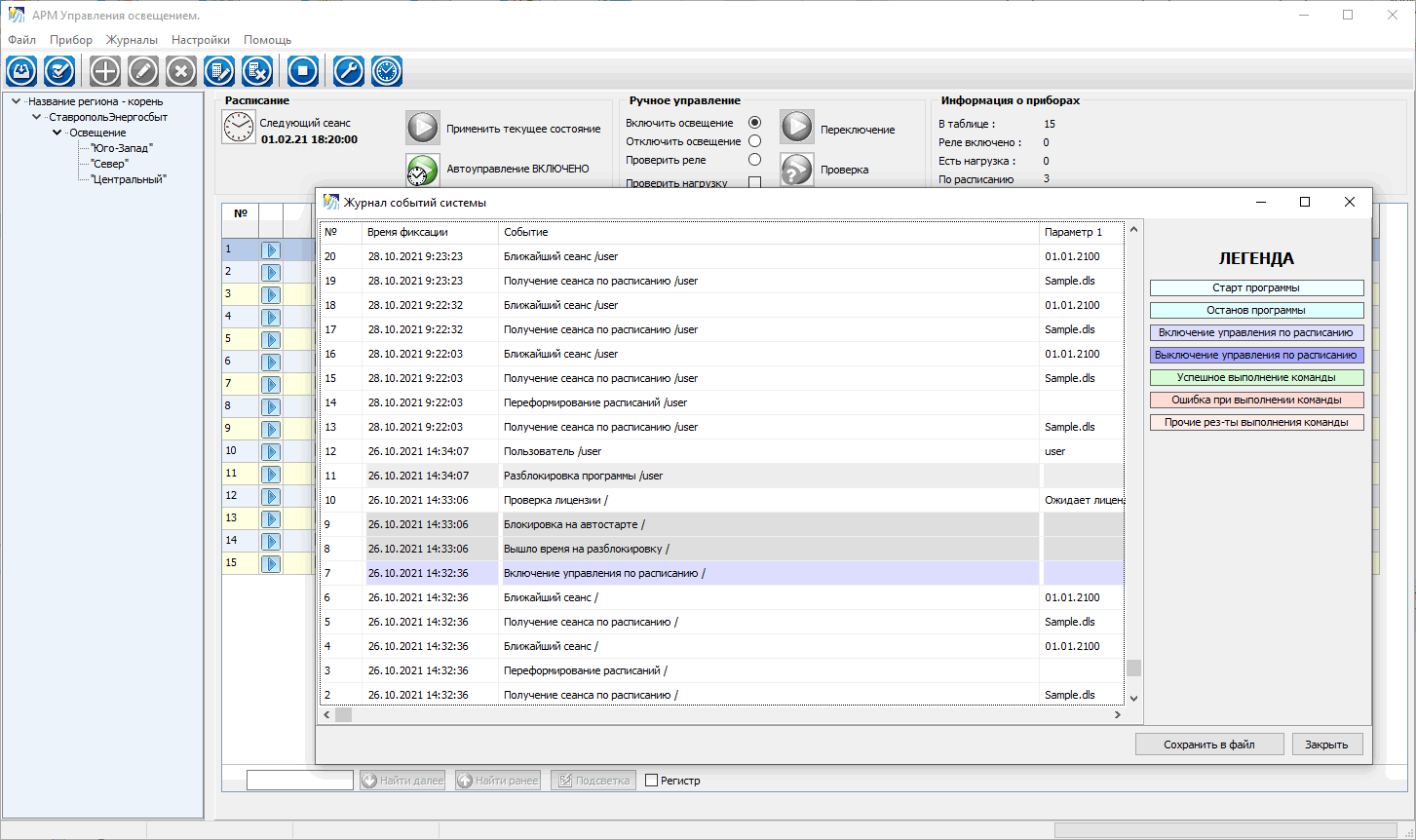The height and width of the screenshot is (840, 1416).
Task: Collapse the СтавропольЭнергосбыт tree node
Action: 36,117
